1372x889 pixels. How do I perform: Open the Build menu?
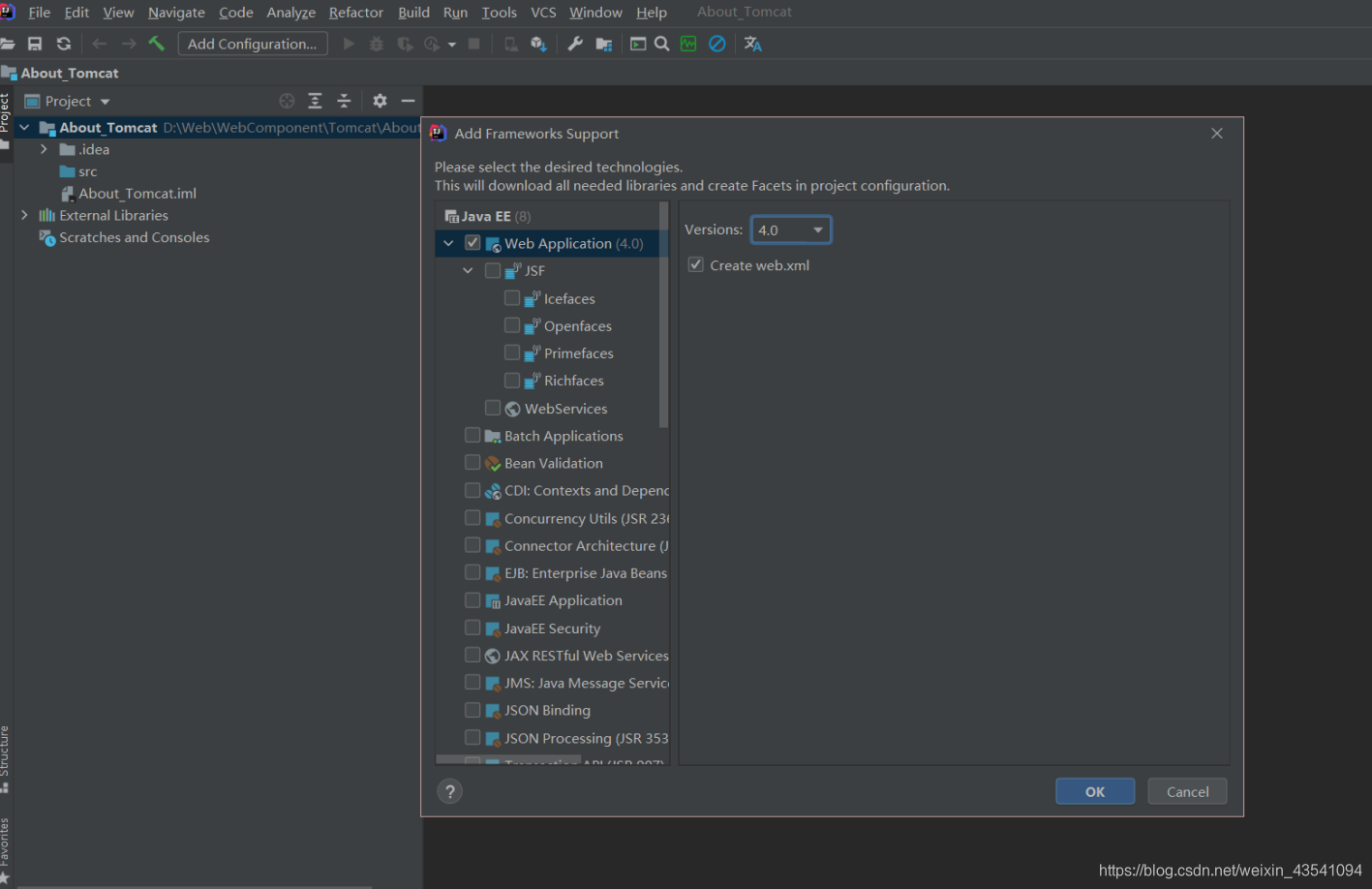pyautogui.click(x=413, y=12)
